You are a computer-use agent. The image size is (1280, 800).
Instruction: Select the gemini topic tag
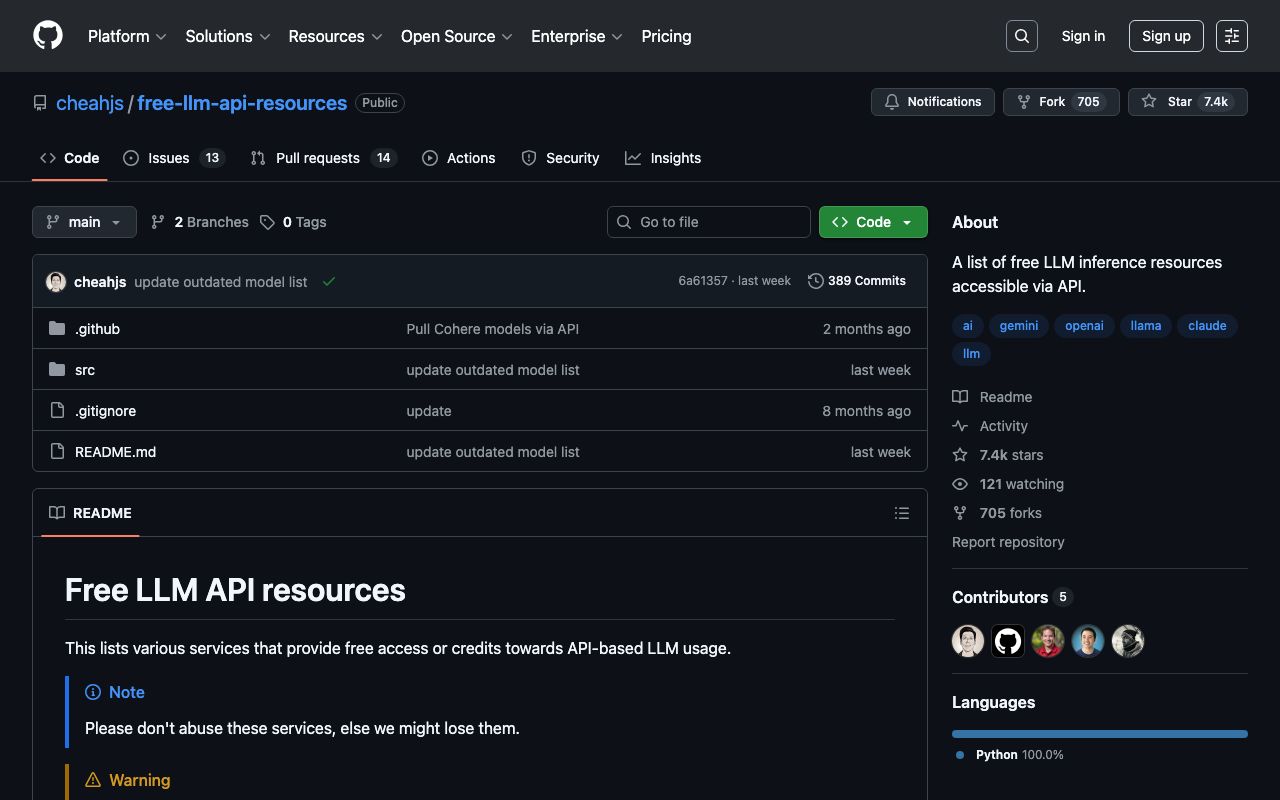point(1019,326)
